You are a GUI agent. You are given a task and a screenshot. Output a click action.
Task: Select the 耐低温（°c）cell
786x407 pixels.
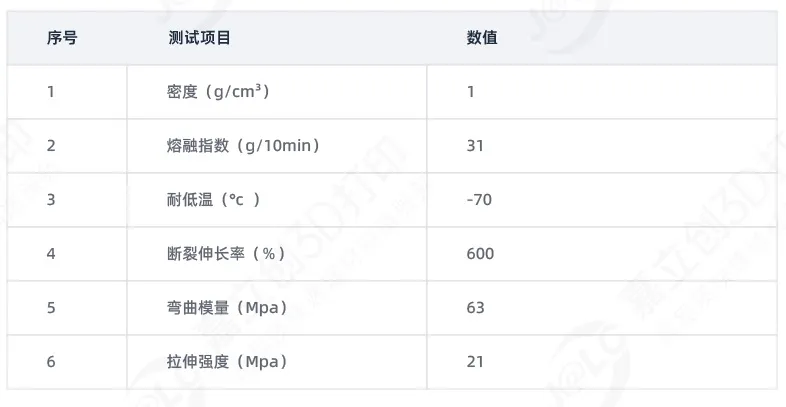coord(214,200)
